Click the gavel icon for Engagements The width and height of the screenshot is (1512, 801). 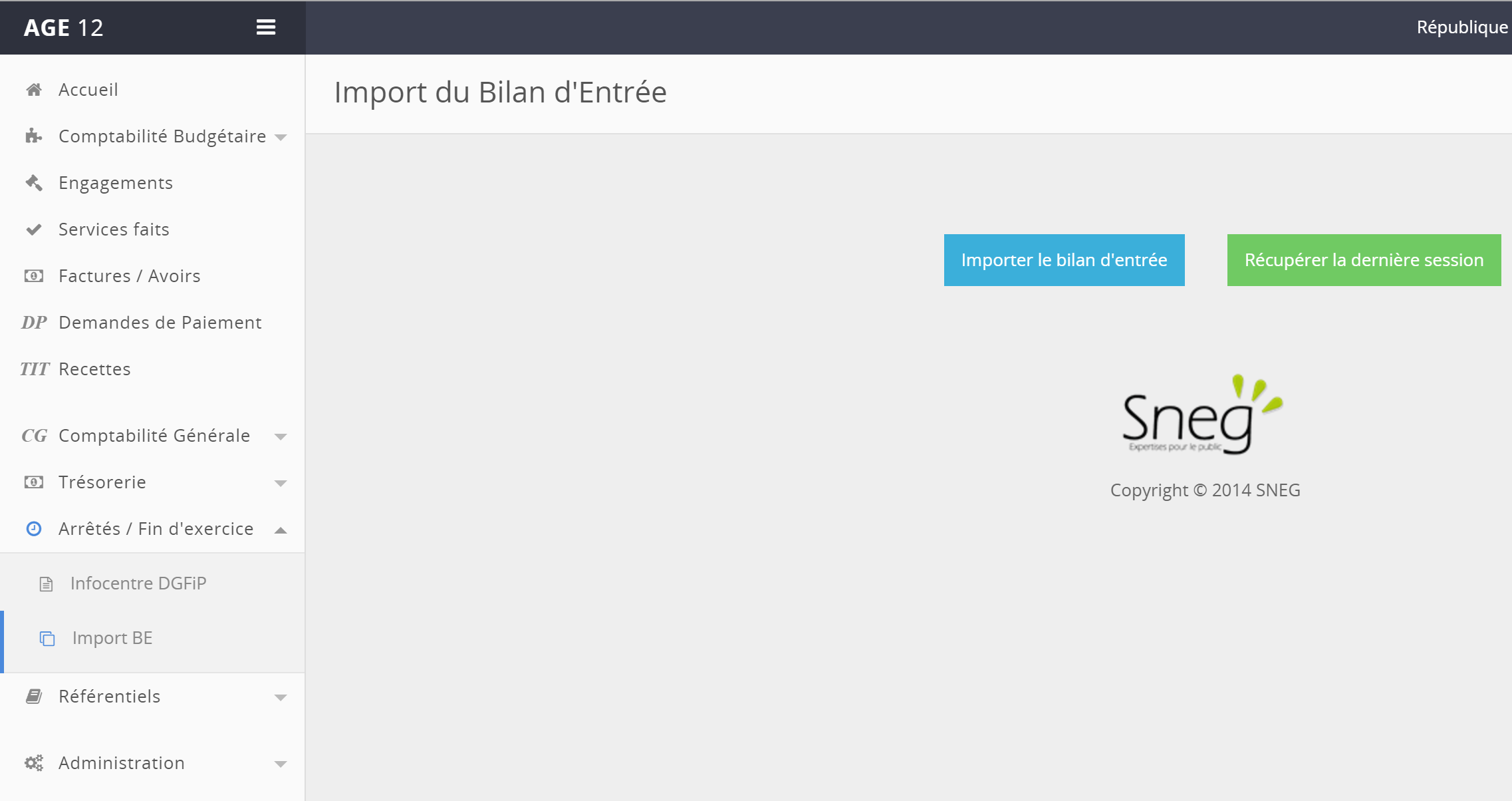tap(34, 183)
